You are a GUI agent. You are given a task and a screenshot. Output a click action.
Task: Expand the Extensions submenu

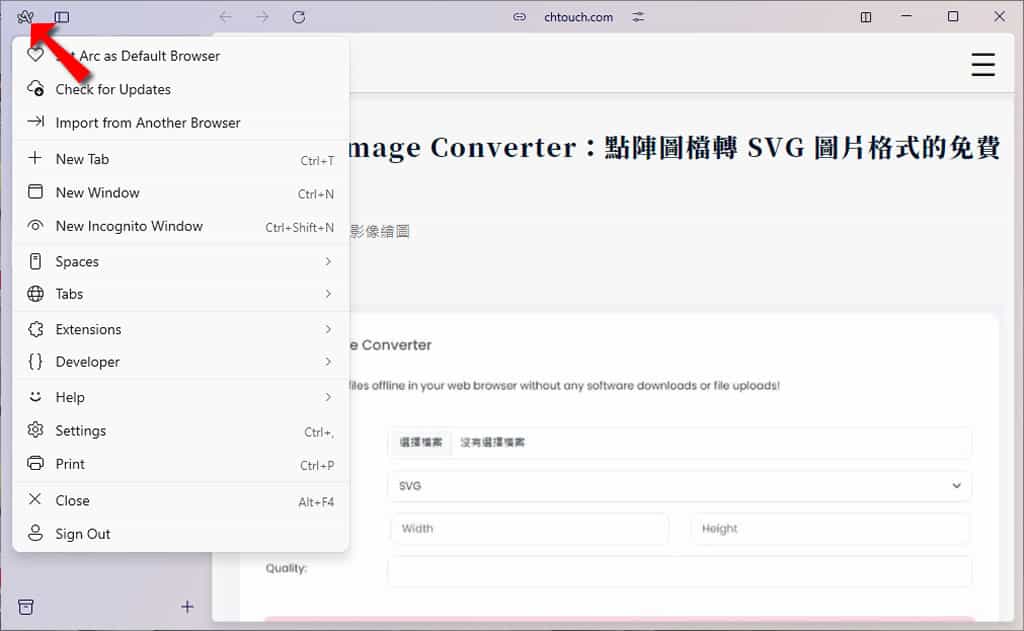click(181, 329)
